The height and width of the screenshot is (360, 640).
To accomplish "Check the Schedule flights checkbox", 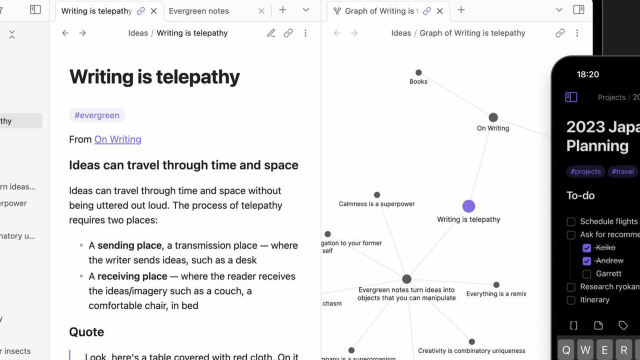I will tap(571, 222).
